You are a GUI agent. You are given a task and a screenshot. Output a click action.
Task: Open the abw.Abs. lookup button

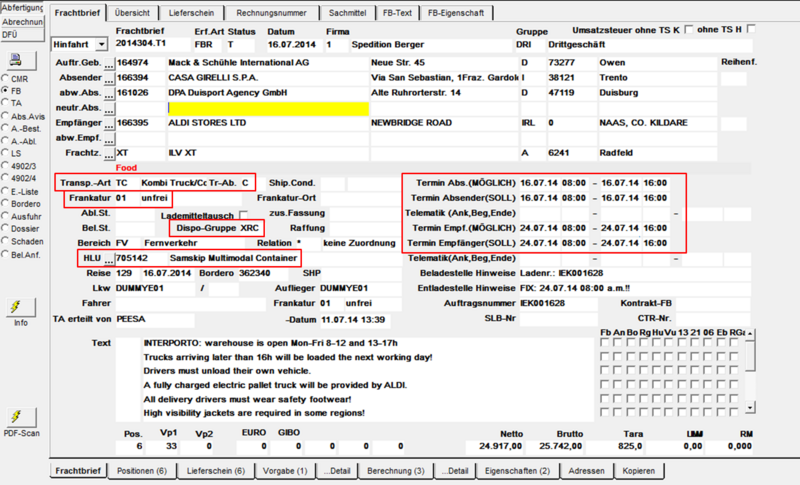[109, 94]
